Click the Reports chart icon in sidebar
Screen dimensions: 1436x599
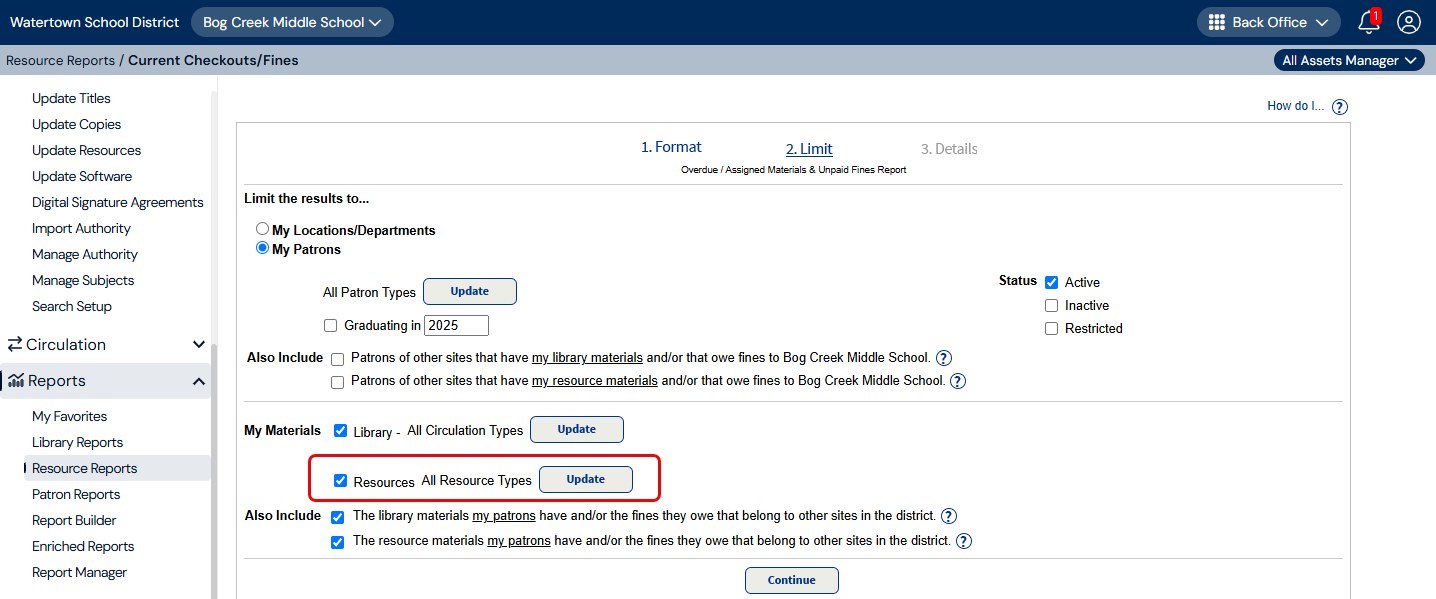click(x=16, y=381)
